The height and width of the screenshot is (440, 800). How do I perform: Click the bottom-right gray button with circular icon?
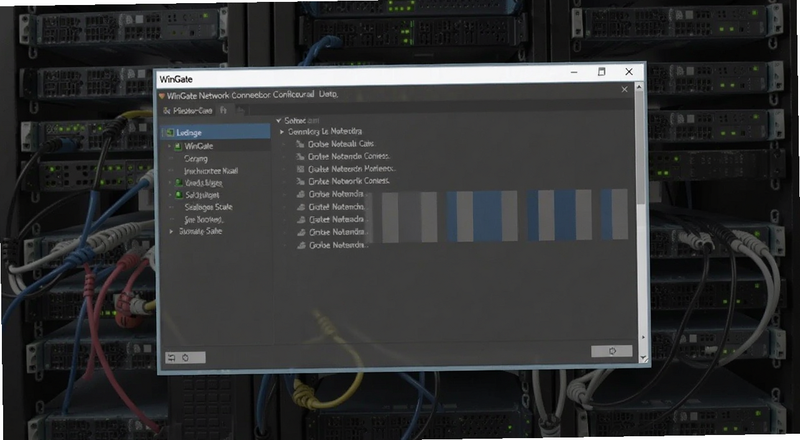(x=611, y=351)
